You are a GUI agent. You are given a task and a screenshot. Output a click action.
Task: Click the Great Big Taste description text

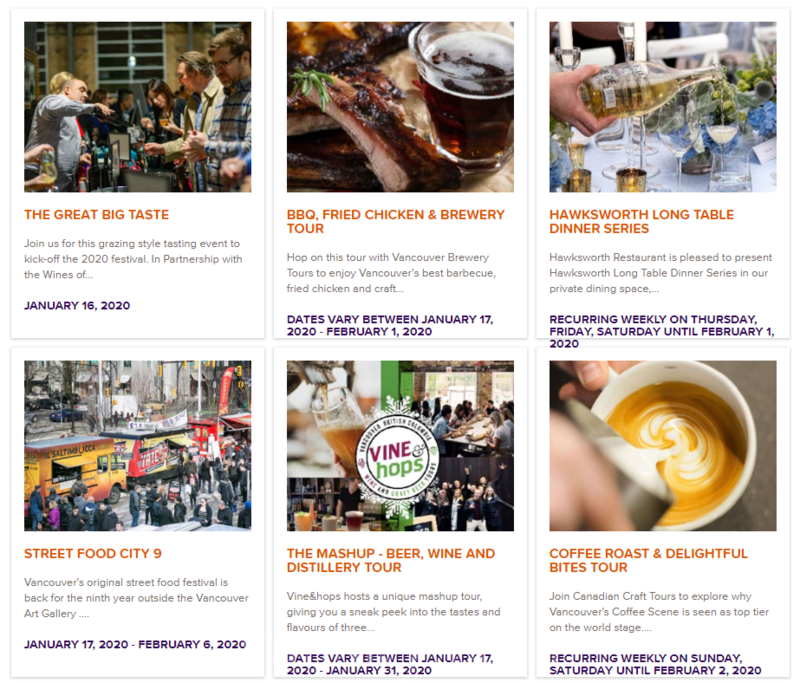tap(133, 259)
